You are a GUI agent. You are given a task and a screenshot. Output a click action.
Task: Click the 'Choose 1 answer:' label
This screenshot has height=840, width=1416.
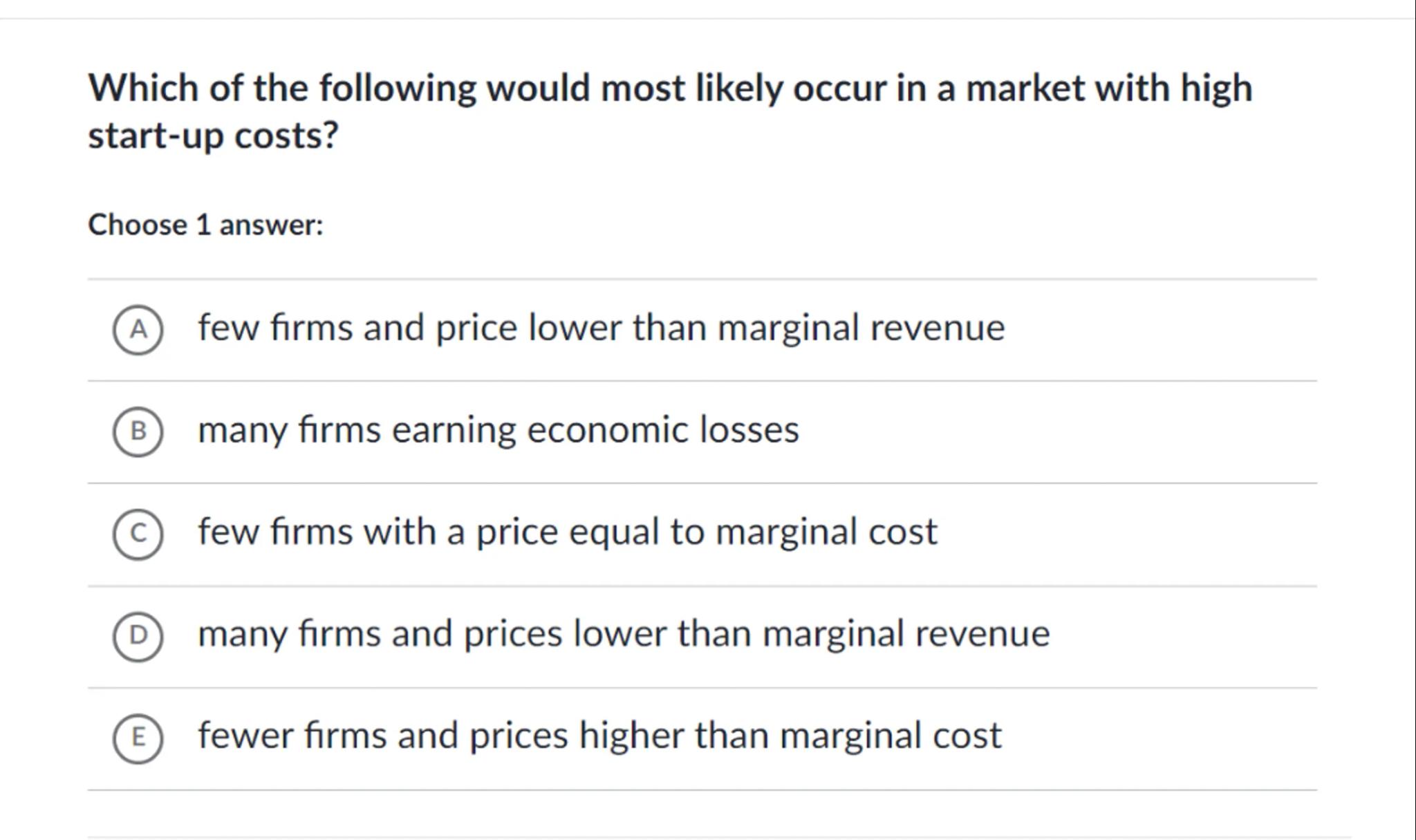[x=205, y=225]
